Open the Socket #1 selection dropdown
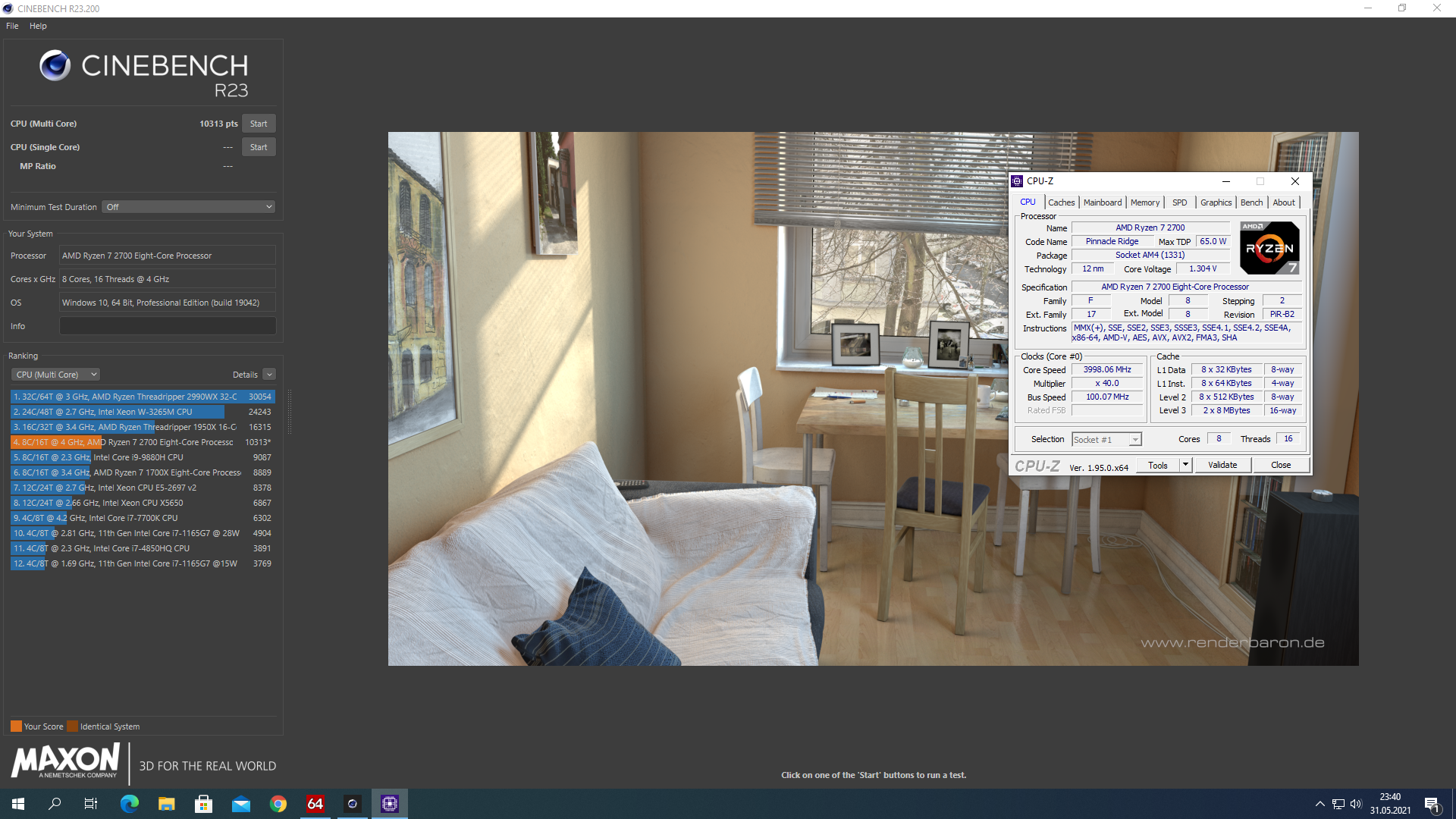This screenshot has height=819, width=1456. coord(1106,440)
